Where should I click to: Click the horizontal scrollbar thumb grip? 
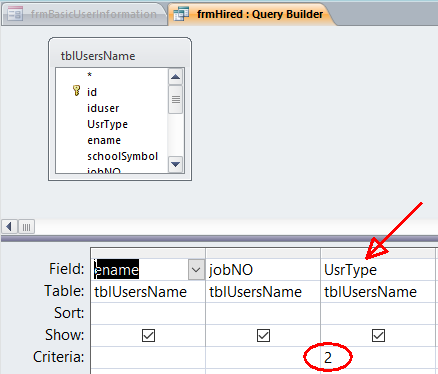[26, 227]
